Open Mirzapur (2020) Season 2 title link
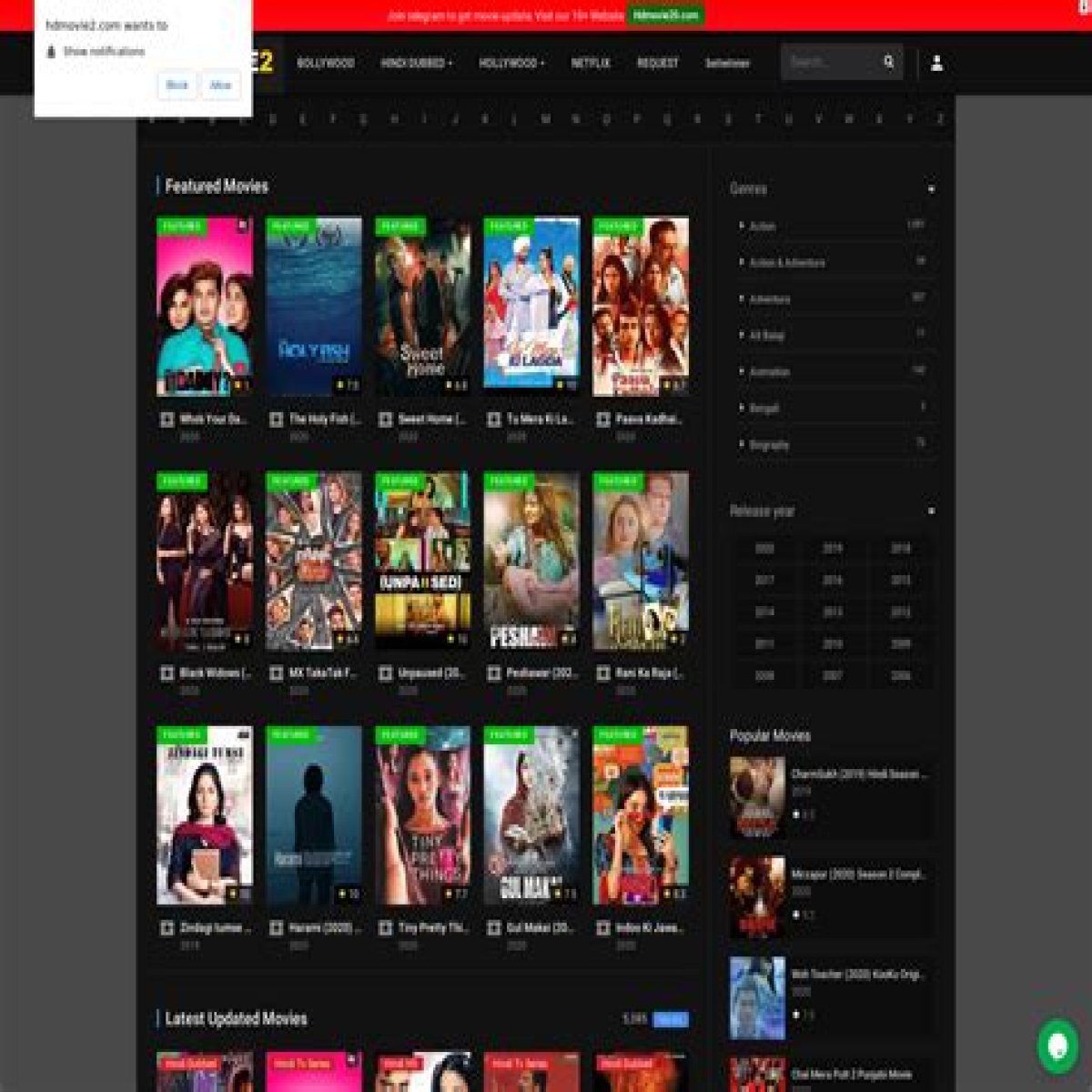 coord(858,875)
